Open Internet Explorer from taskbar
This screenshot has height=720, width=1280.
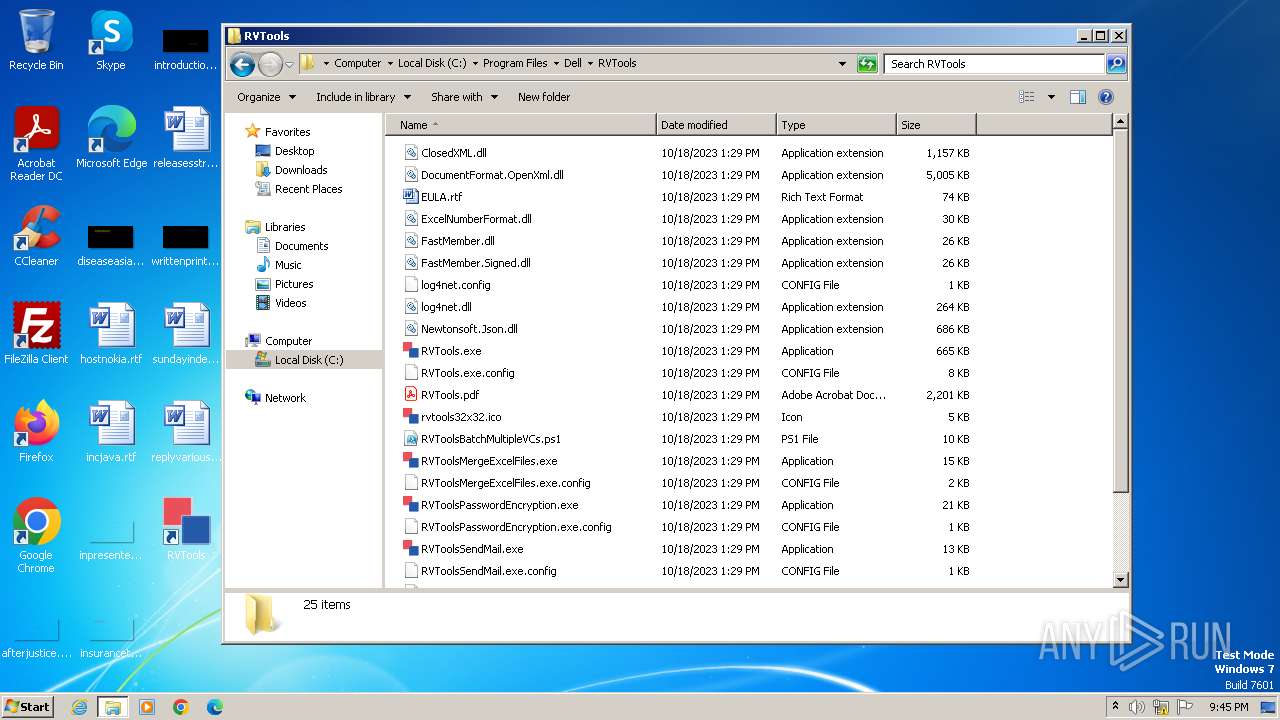coord(79,707)
